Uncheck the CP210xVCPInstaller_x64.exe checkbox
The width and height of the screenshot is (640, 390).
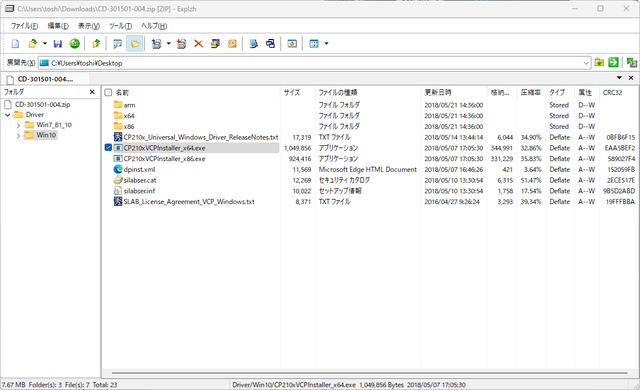tap(108, 148)
